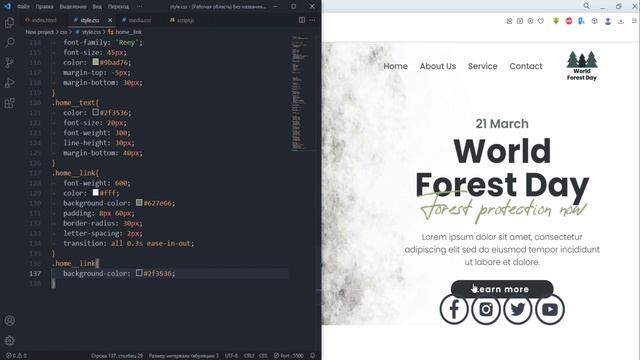Split the editor to the right
This screenshot has width=640, height=360.
302,20
